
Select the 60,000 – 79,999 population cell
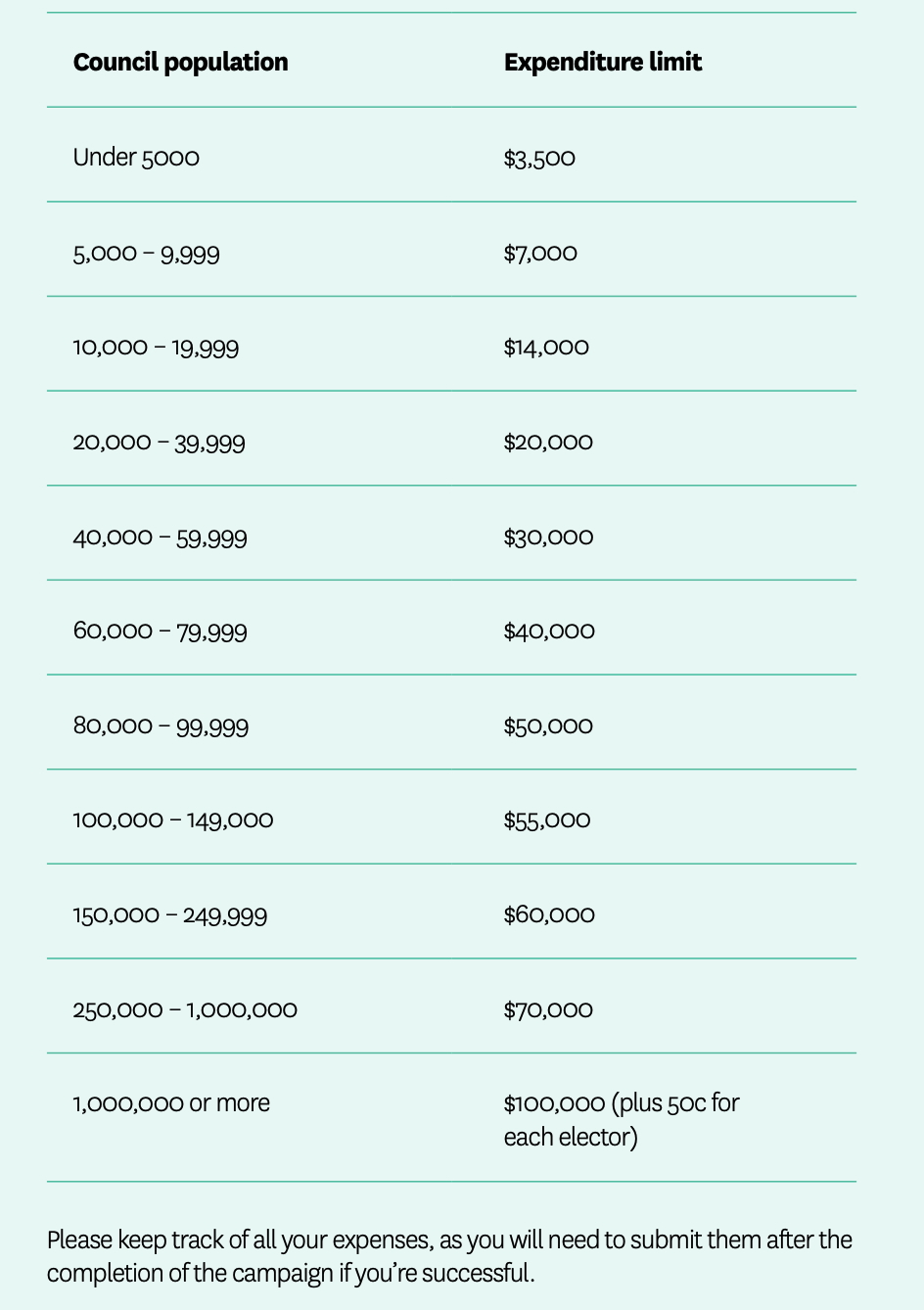160,631
